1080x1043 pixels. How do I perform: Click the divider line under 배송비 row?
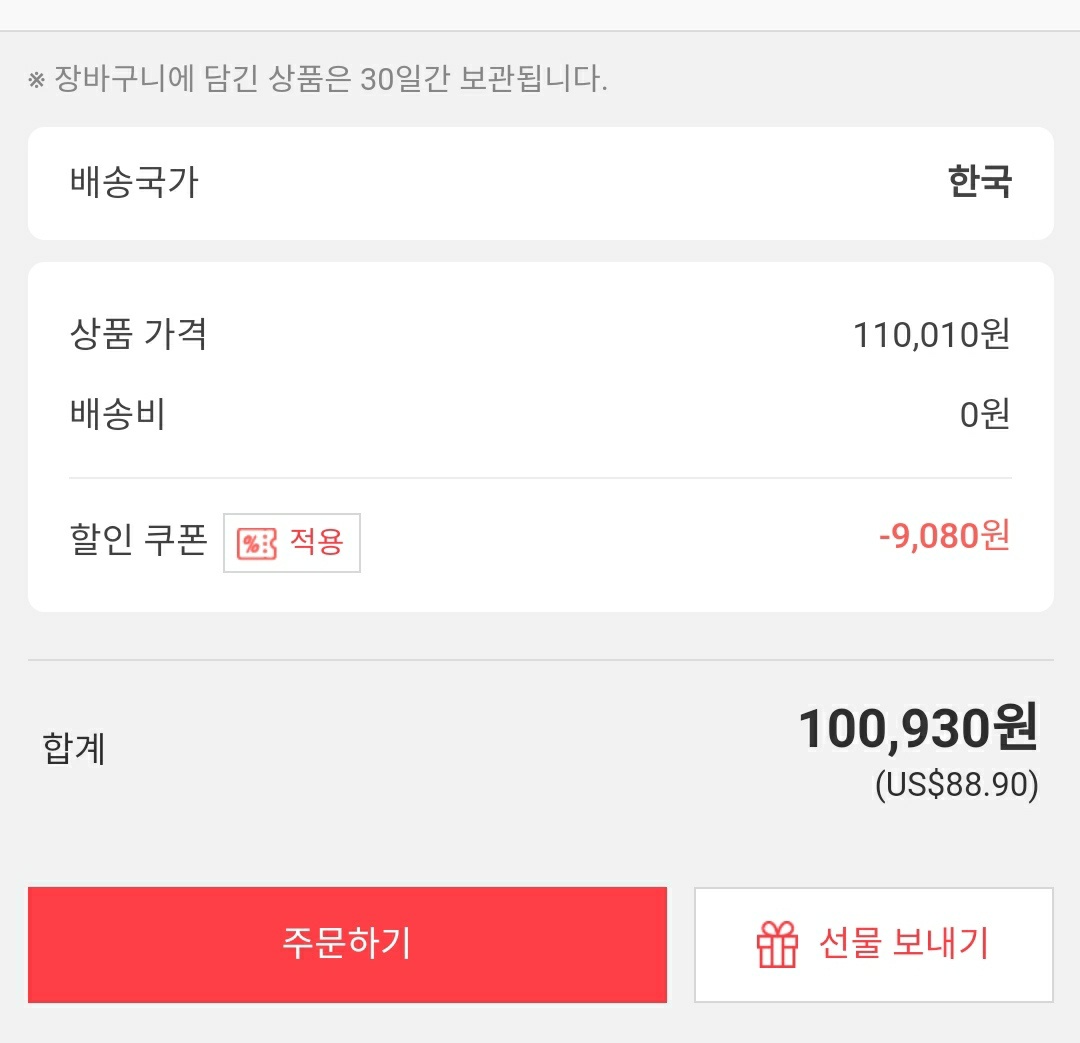pyautogui.click(x=540, y=478)
